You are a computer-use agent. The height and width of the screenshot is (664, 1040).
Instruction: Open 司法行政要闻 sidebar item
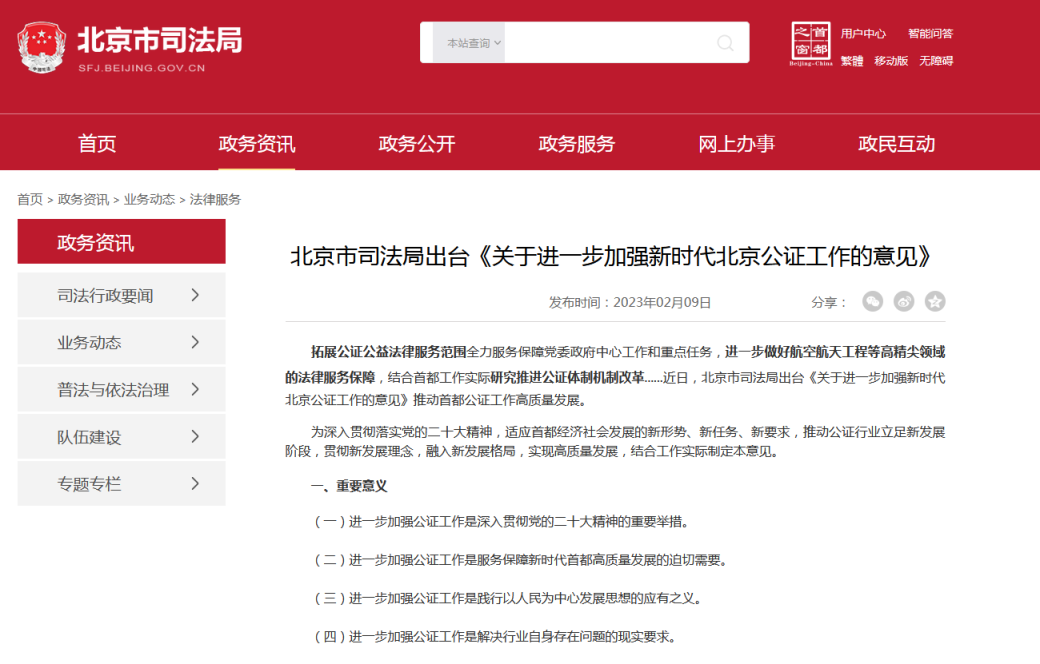tap(121, 295)
